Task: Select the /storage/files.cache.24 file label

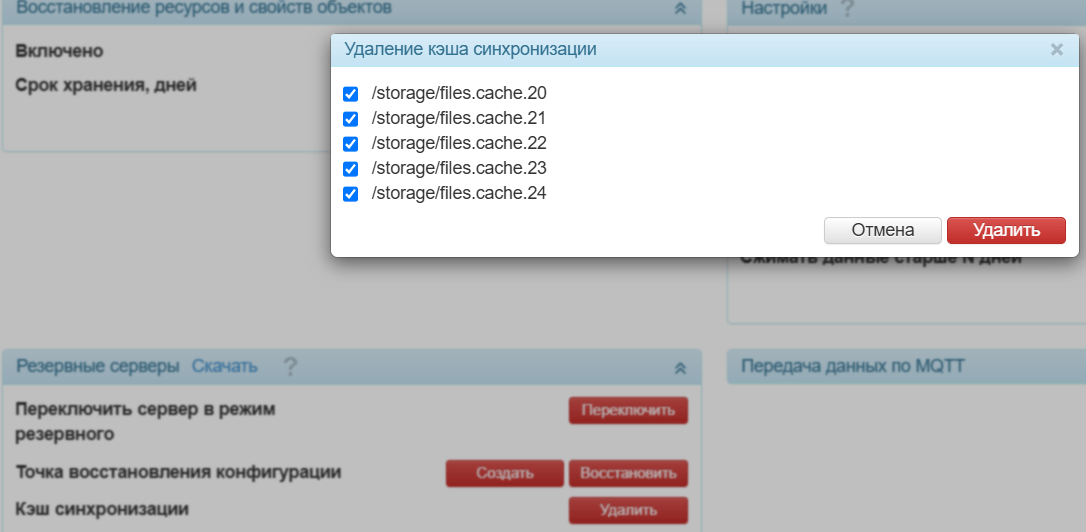Action: coord(459,193)
